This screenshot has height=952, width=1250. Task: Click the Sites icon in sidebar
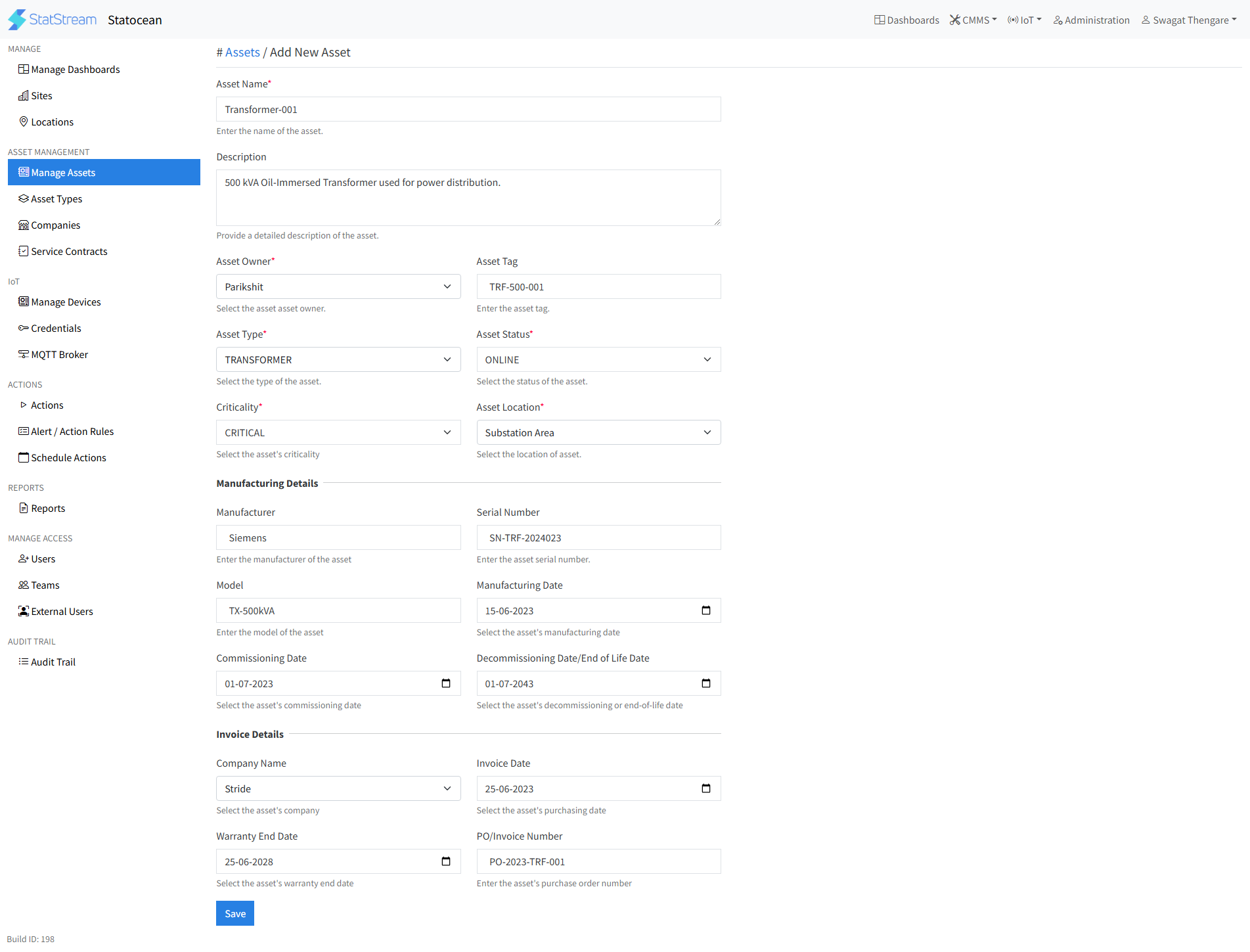24,96
